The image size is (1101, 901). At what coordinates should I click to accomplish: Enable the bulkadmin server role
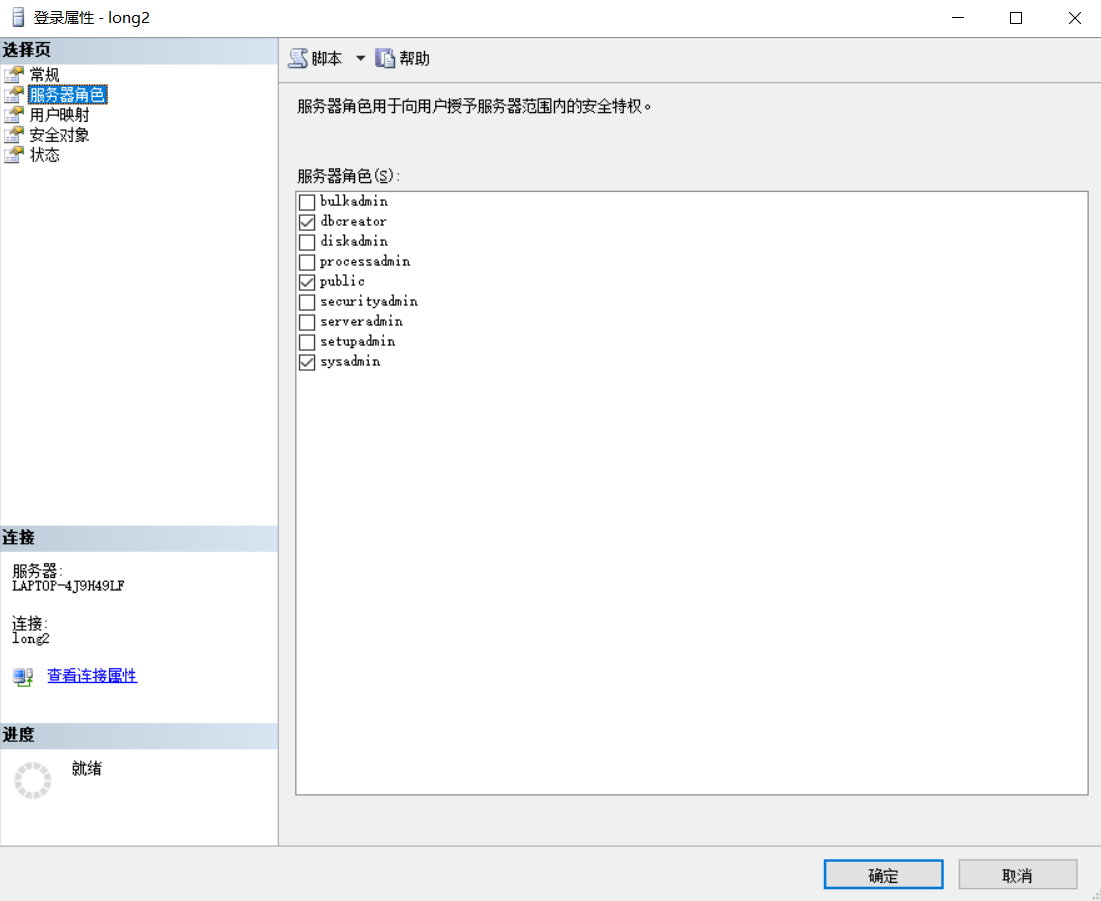coord(306,201)
